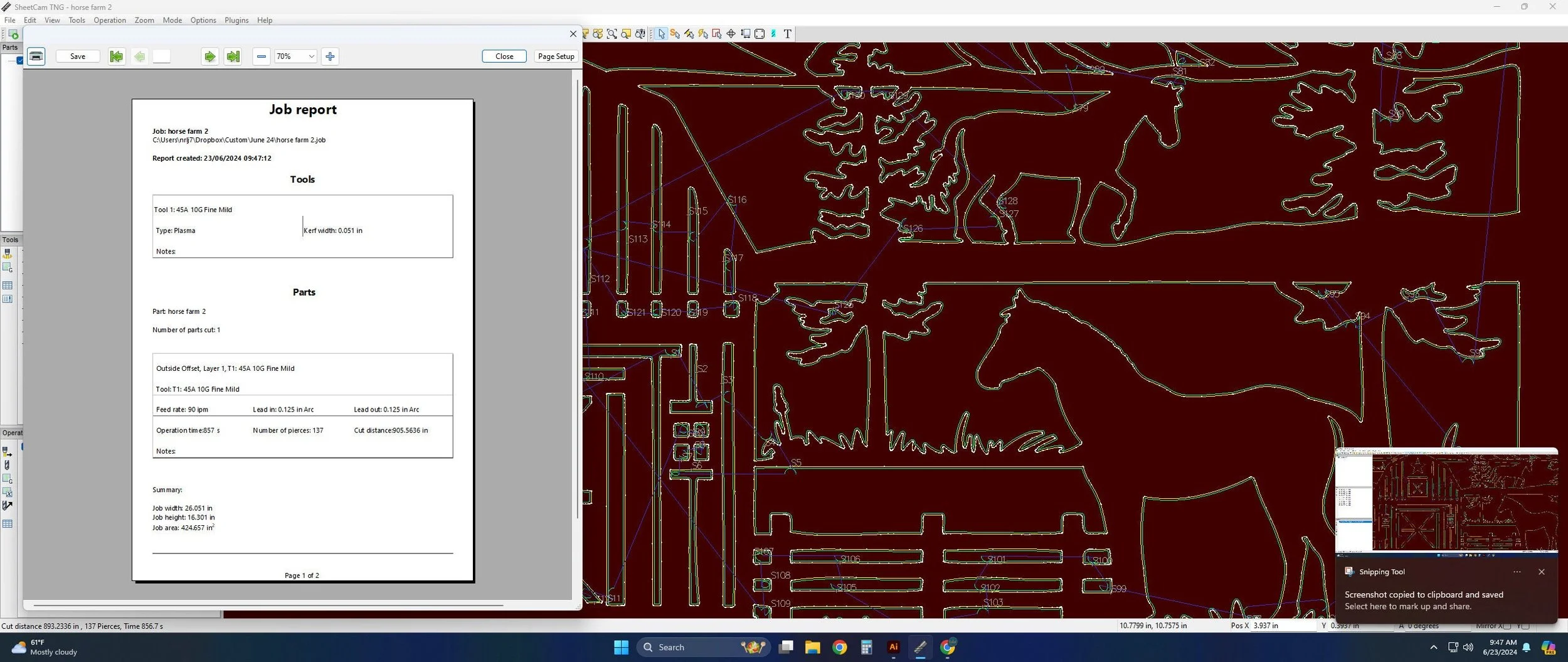1568x662 pixels.
Task: Expand the system tray hidden icons chevron
Action: click(x=1433, y=648)
